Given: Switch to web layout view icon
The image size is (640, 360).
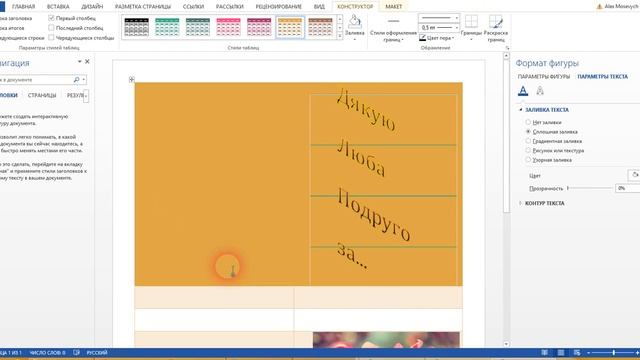Looking at the screenshot, I should pos(577,352).
